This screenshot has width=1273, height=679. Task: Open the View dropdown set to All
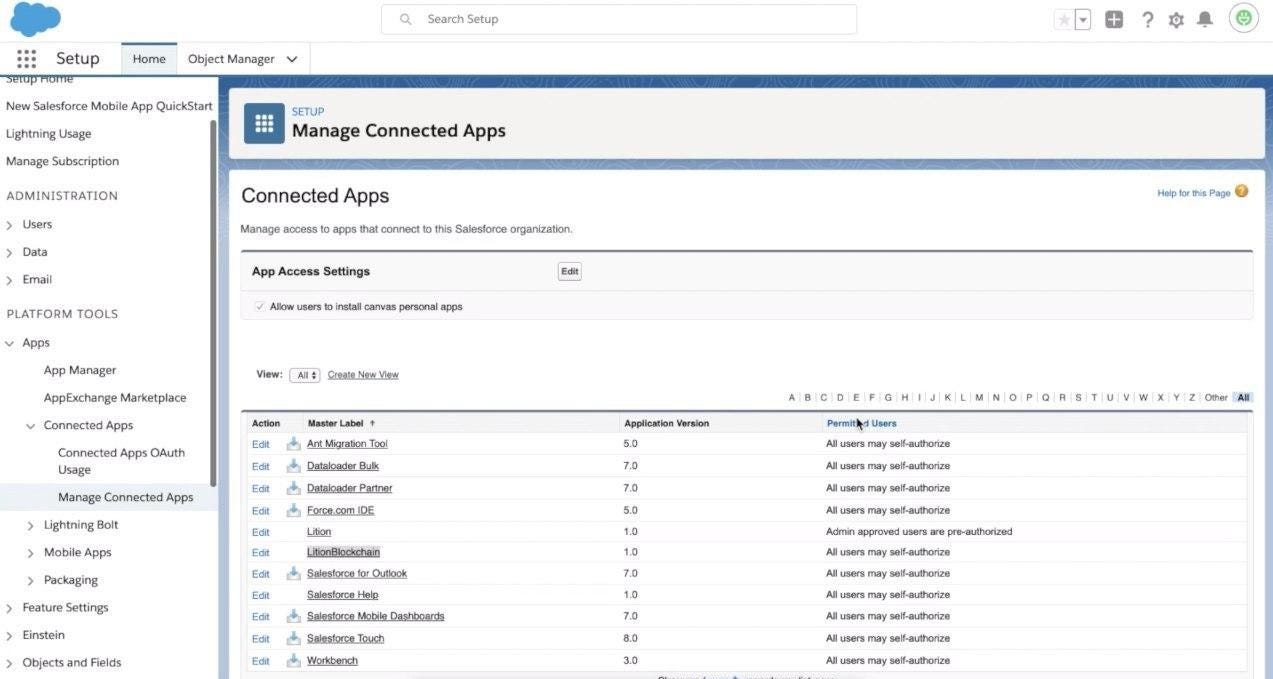(304, 375)
